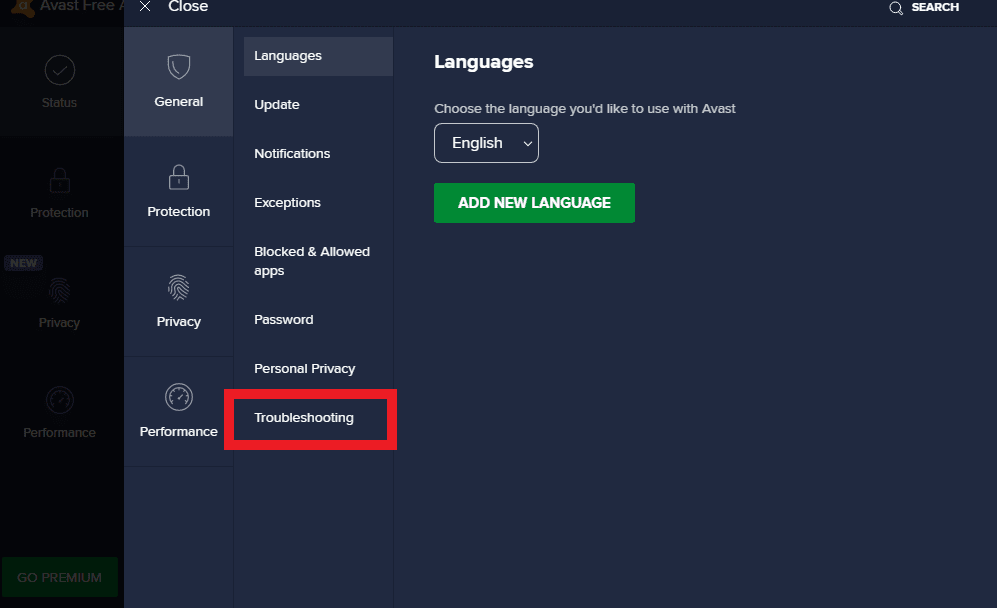This screenshot has height=608, width=997.
Task: Click the Performance gauge icon in settings
Action: 179,397
